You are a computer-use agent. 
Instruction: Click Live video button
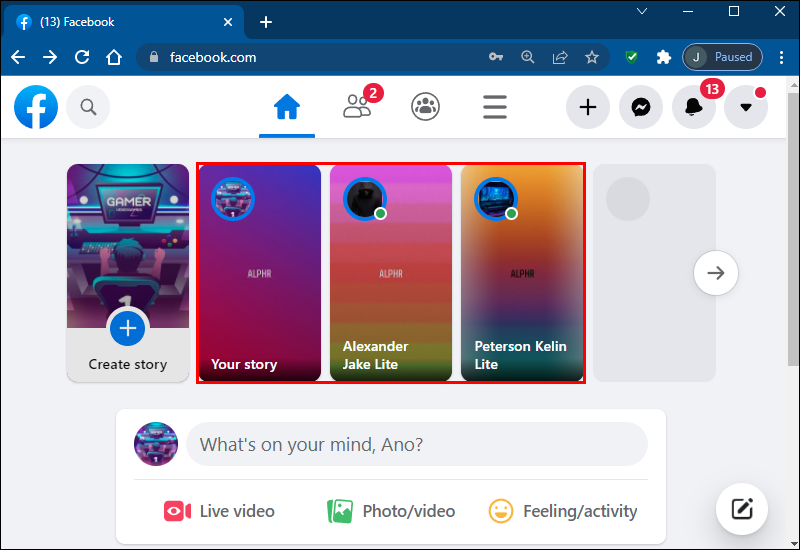pyautogui.click(x=219, y=511)
